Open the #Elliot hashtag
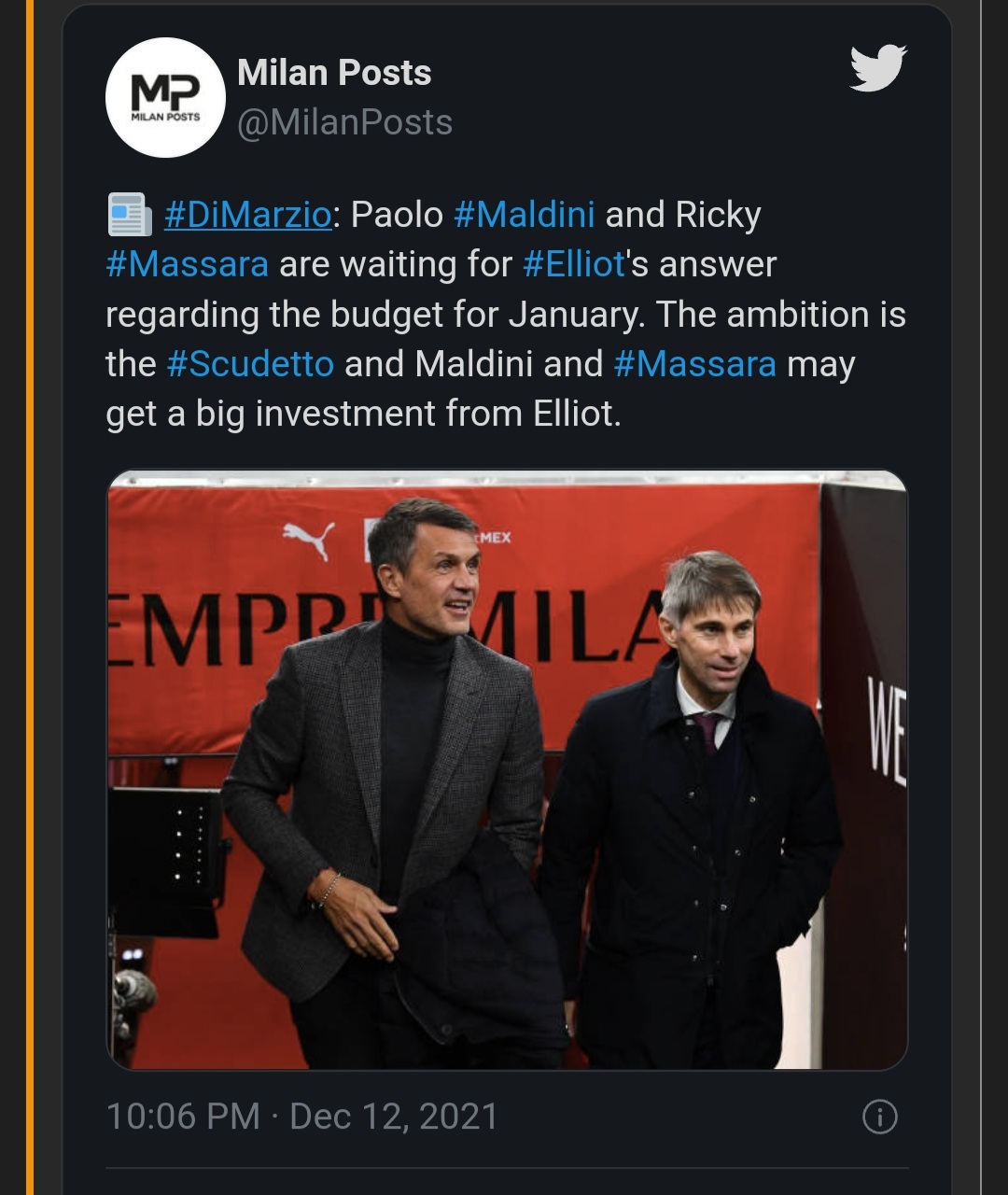 [x=573, y=264]
